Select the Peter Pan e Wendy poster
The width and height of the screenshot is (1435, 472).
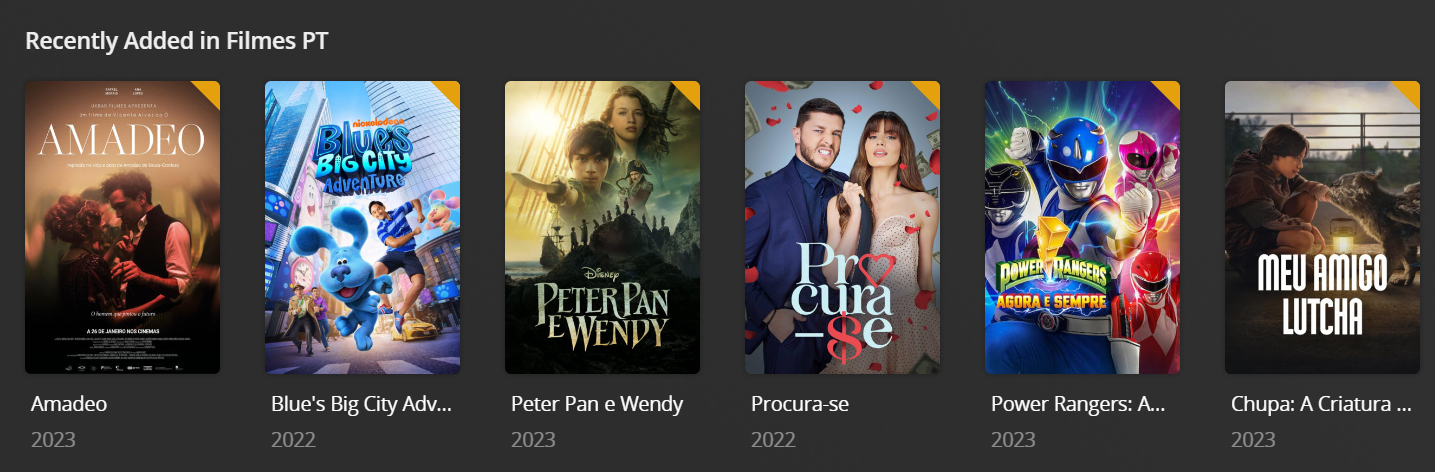[602, 227]
